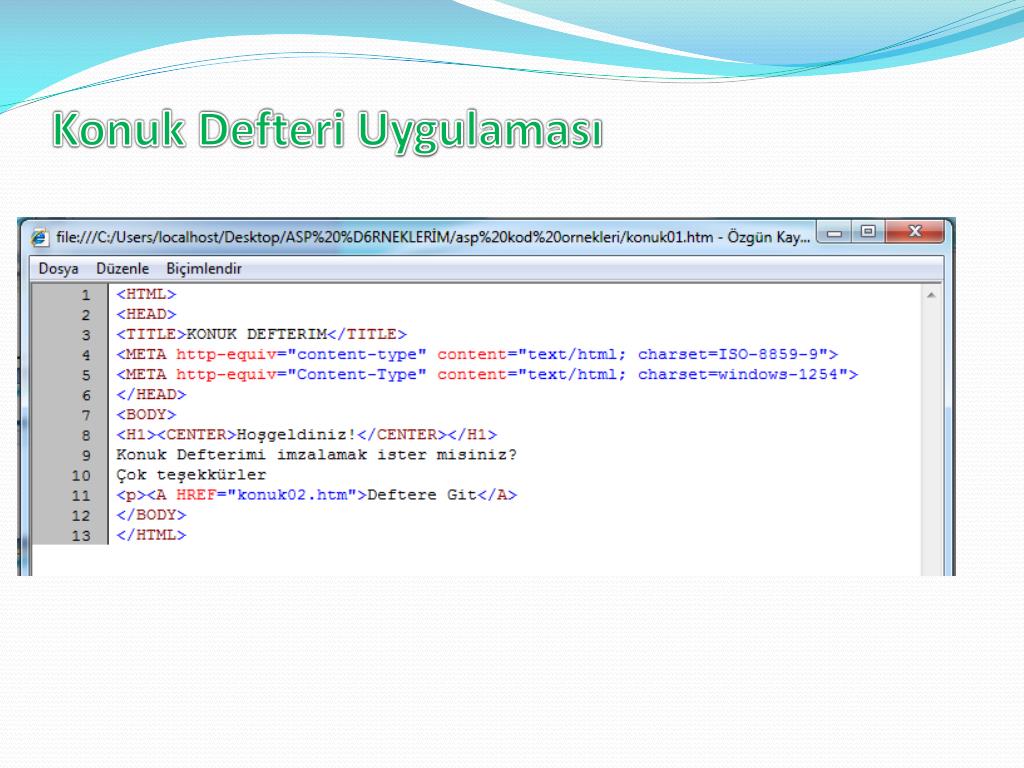Click the <HTML> tag on line 1
This screenshot has width=1024, height=768.
tap(146, 295)
